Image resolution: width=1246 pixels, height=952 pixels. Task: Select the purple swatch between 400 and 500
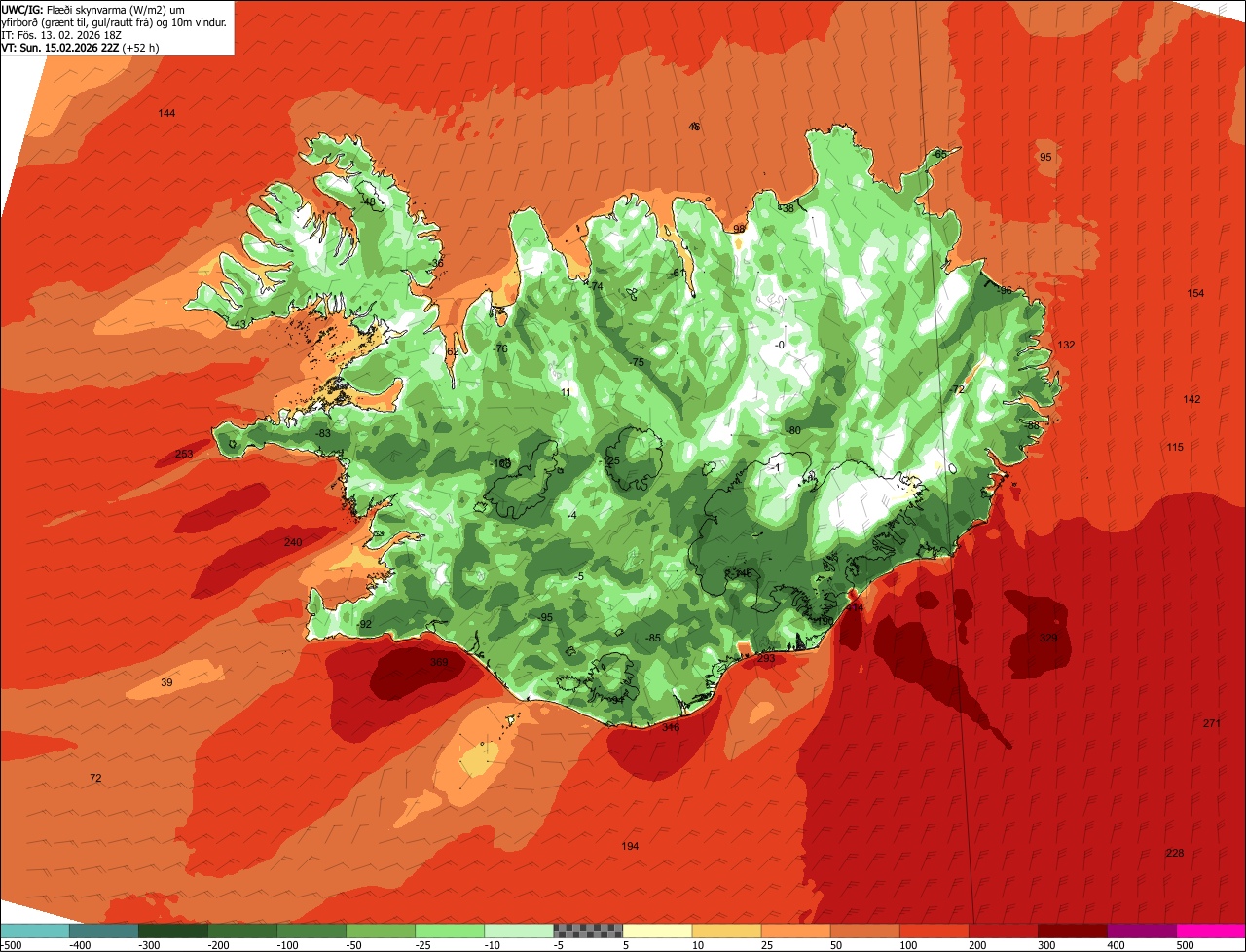pyautogui.click(x=1141, y=931)
